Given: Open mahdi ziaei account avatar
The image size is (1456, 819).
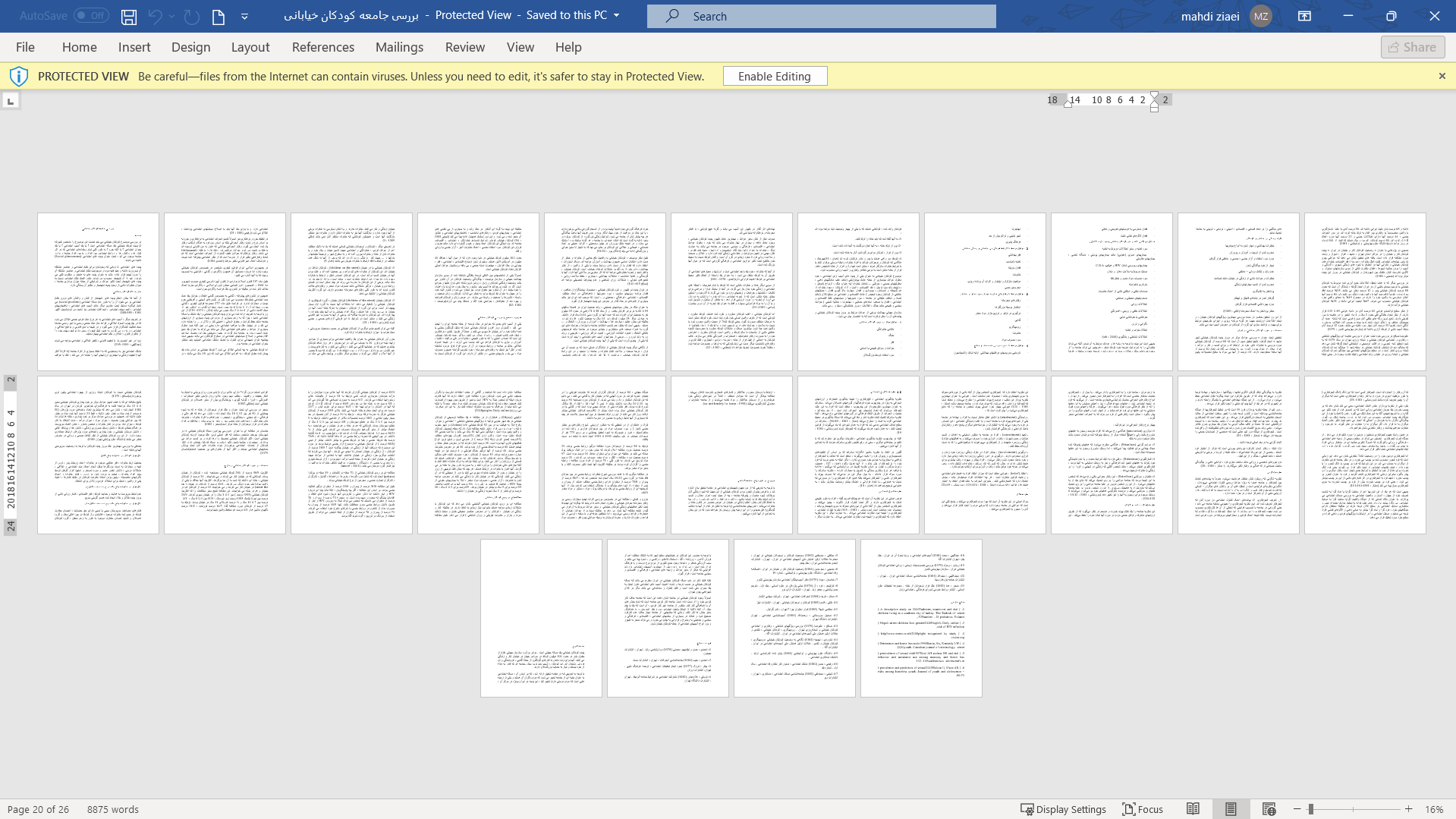Looking at the screenshot, I should tap(1261, 16).
